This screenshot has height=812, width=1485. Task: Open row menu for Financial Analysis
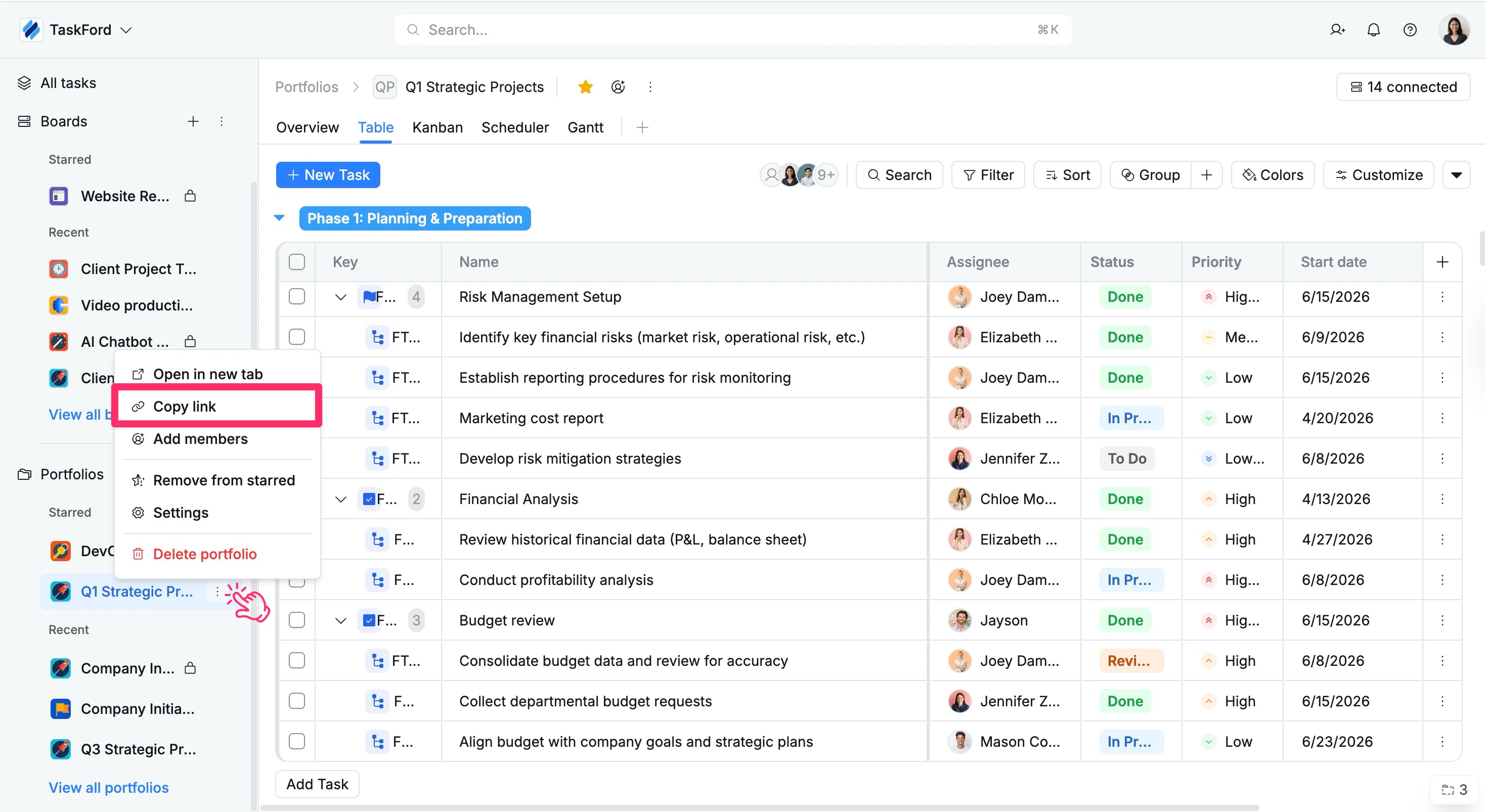(1443, 499)
